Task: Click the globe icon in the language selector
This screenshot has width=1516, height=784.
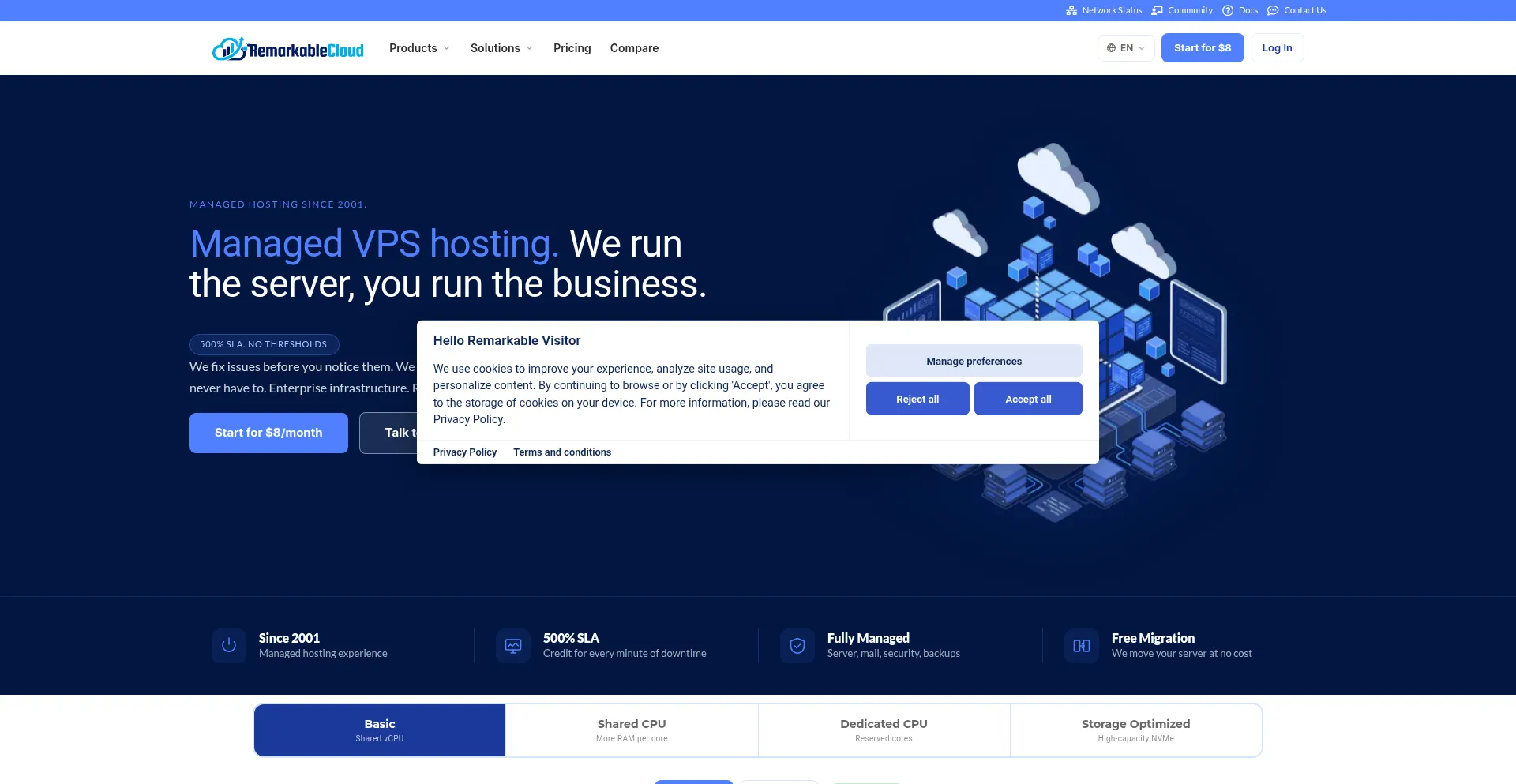Action: pyautogui.click(x=1111, y=48)
